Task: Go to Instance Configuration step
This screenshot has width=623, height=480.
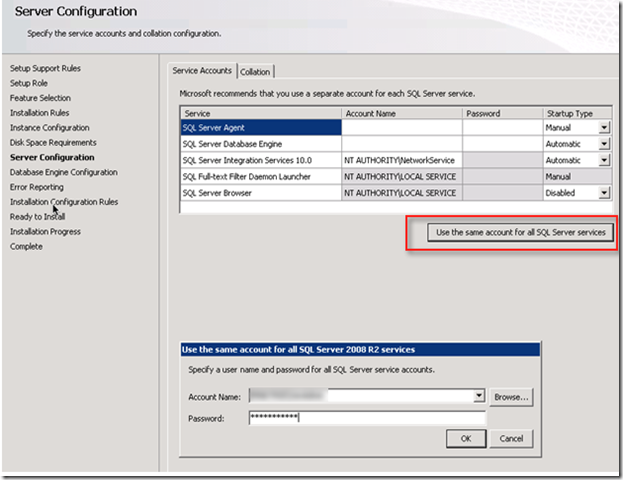Action: click(x=50, y=128)
